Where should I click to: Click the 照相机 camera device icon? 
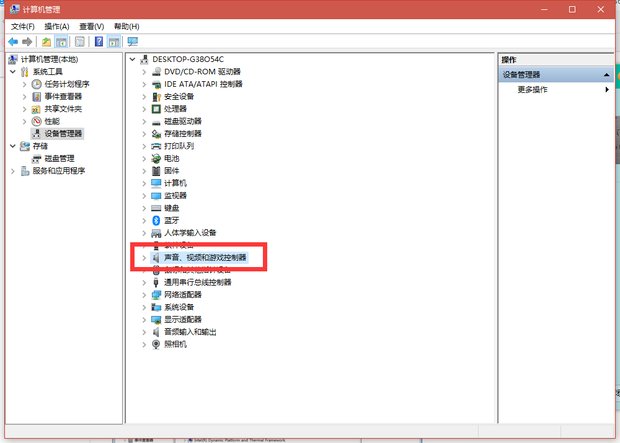click(x=156, y=344)
